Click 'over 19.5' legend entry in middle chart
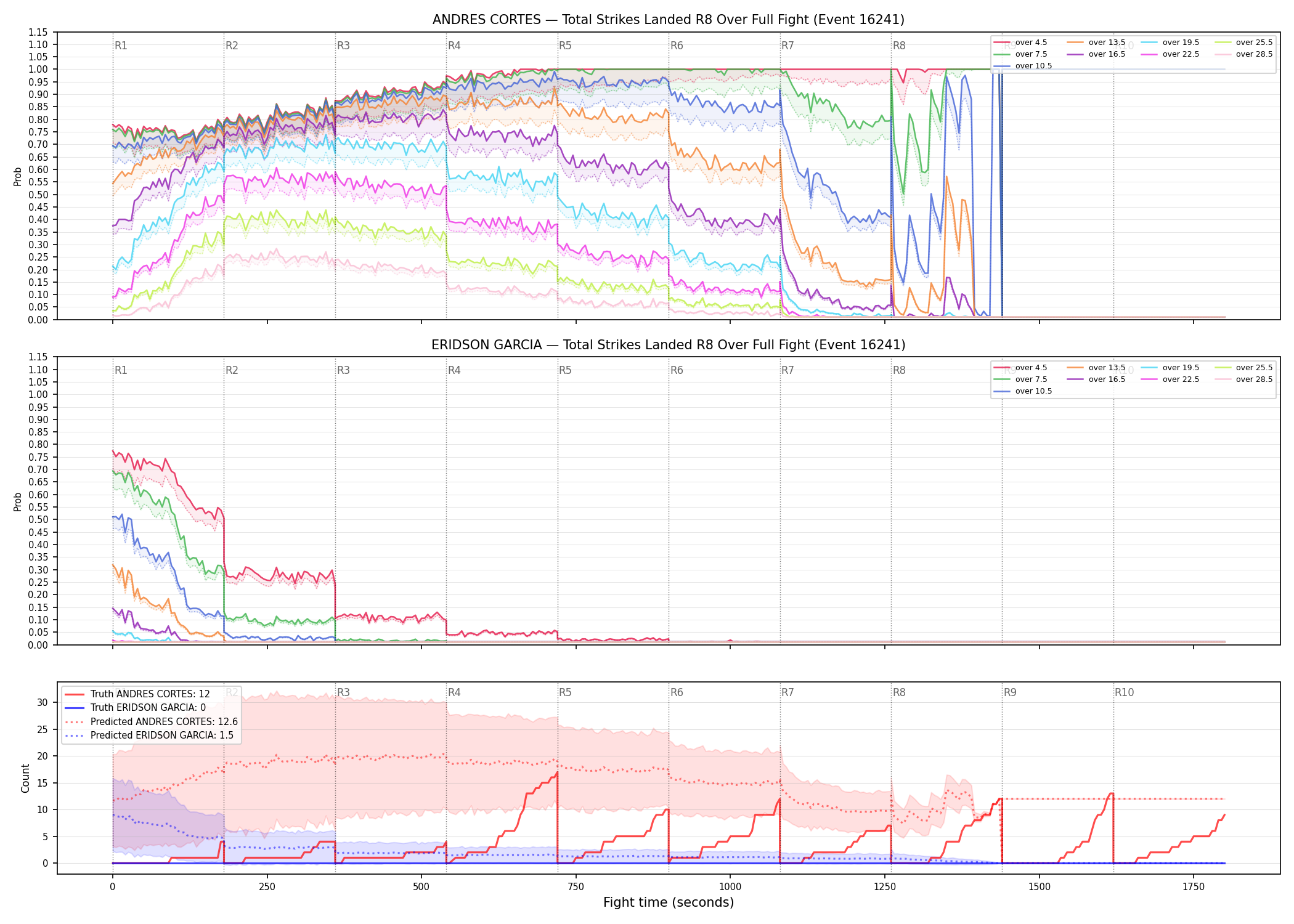This screenshot has width=1294, height=924. [x=1170, y=368]
